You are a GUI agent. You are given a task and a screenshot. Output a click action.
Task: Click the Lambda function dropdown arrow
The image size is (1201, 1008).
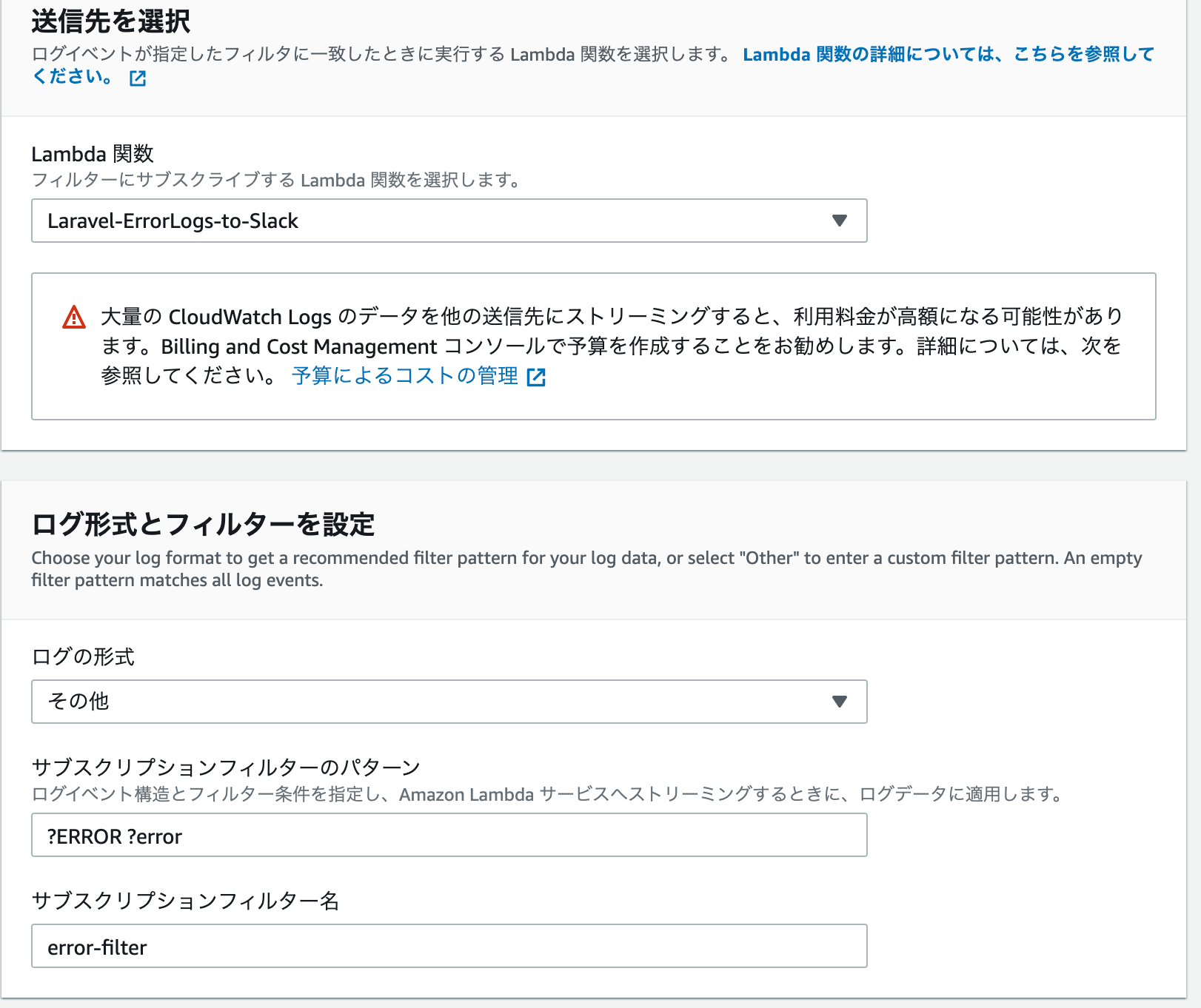[x=839, y=221]
